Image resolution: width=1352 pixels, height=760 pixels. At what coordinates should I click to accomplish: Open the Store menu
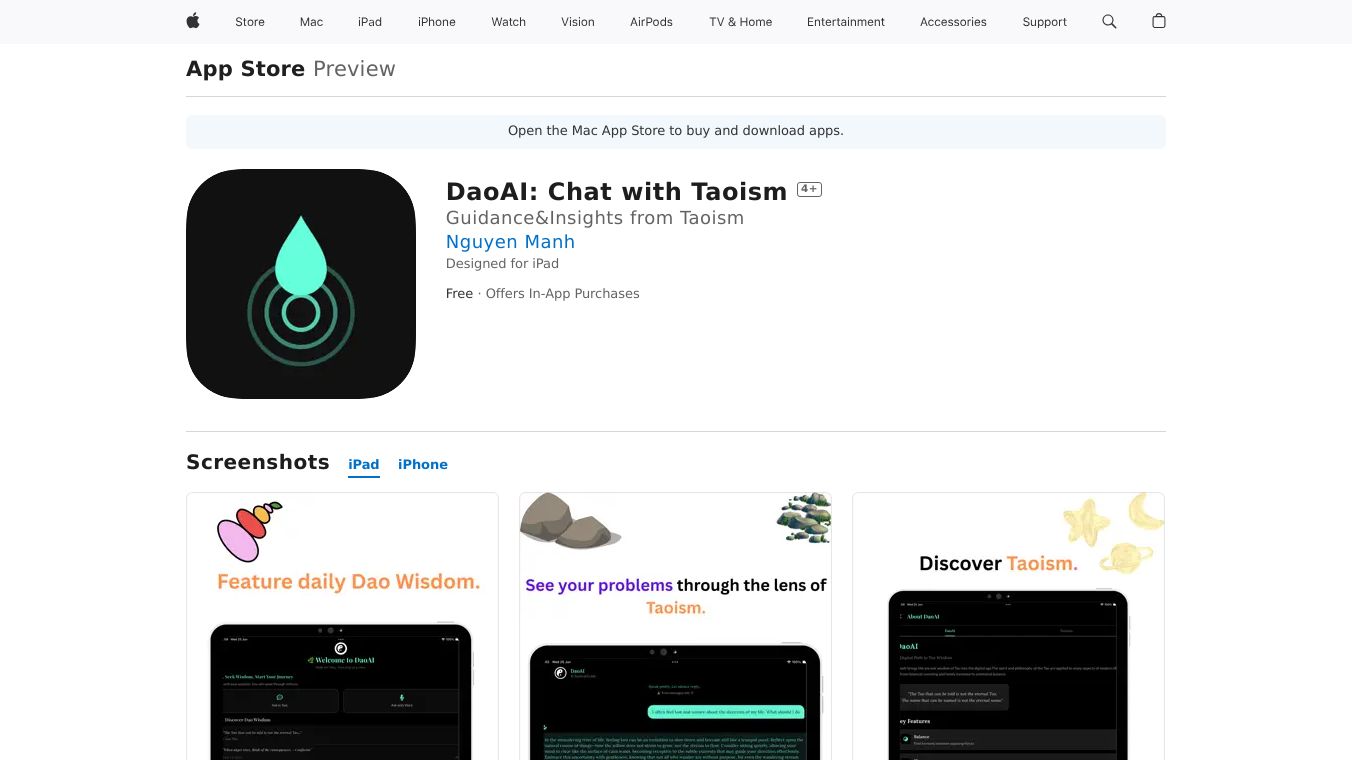(250, 22)
